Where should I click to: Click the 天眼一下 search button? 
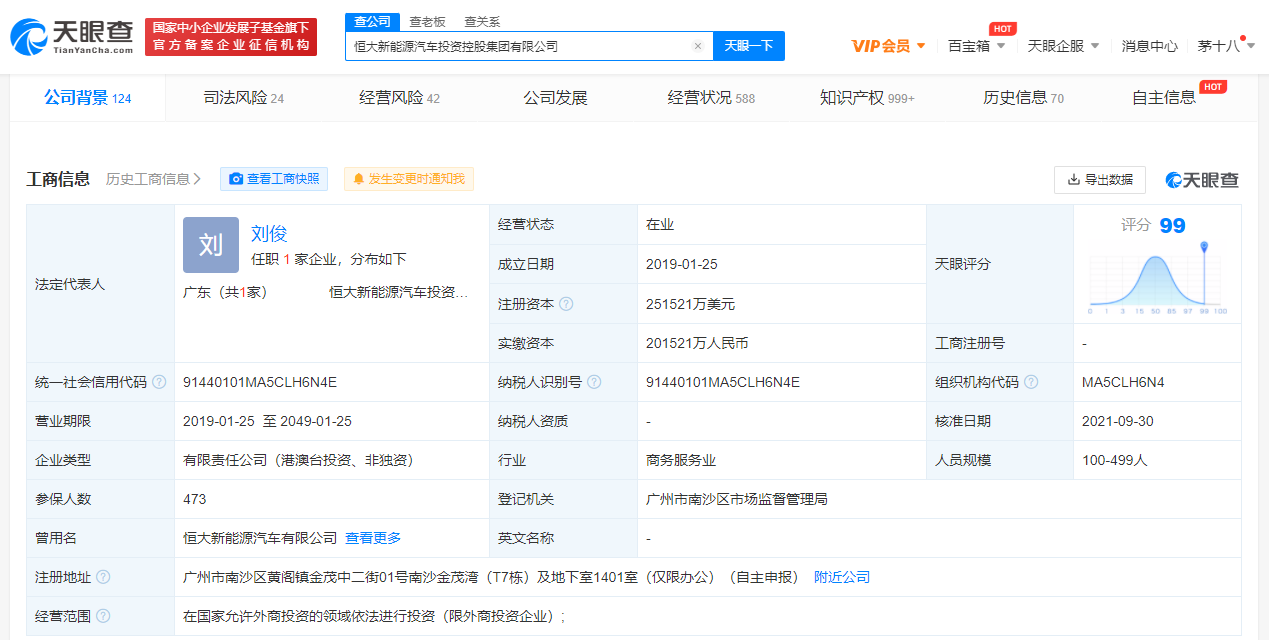click(x=749, y=46)
